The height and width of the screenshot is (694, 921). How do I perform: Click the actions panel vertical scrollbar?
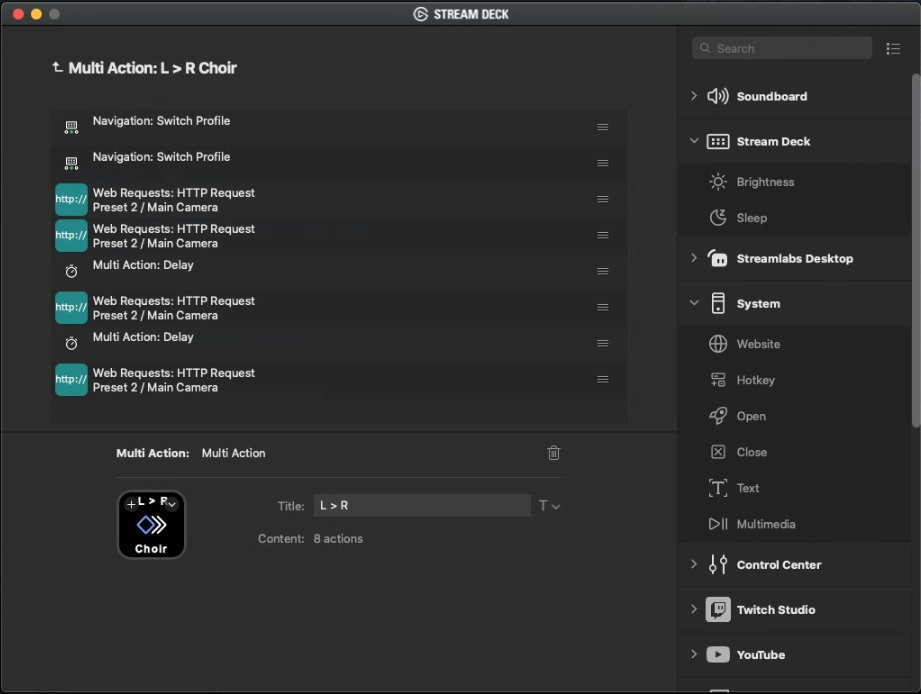(x=916, y=251)
